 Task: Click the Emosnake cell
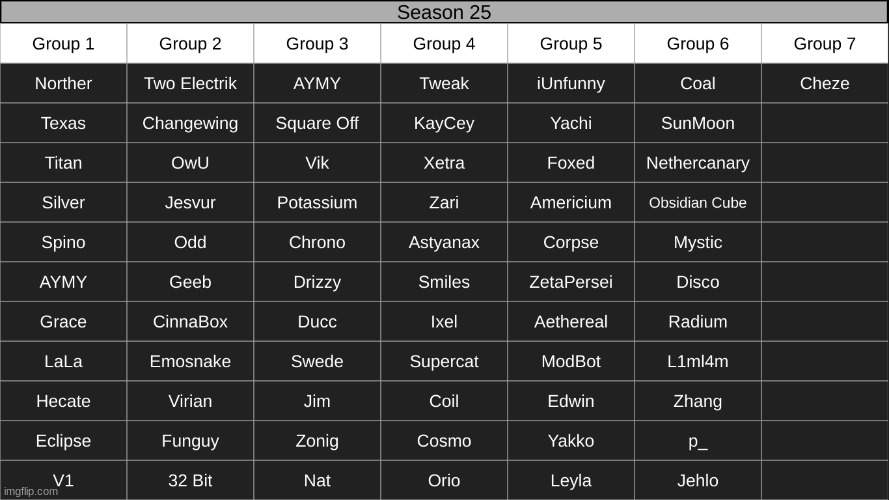click(x=190, y=361)
